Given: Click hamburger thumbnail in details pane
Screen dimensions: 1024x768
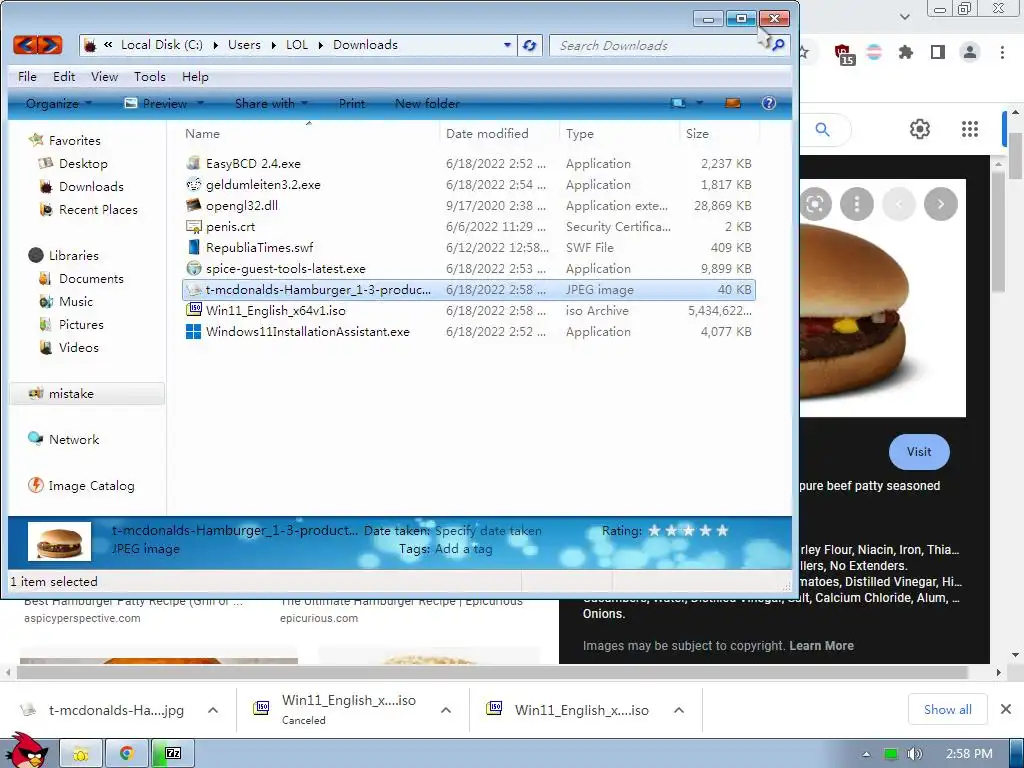Looking at the screenshot, I should point(59,541).
